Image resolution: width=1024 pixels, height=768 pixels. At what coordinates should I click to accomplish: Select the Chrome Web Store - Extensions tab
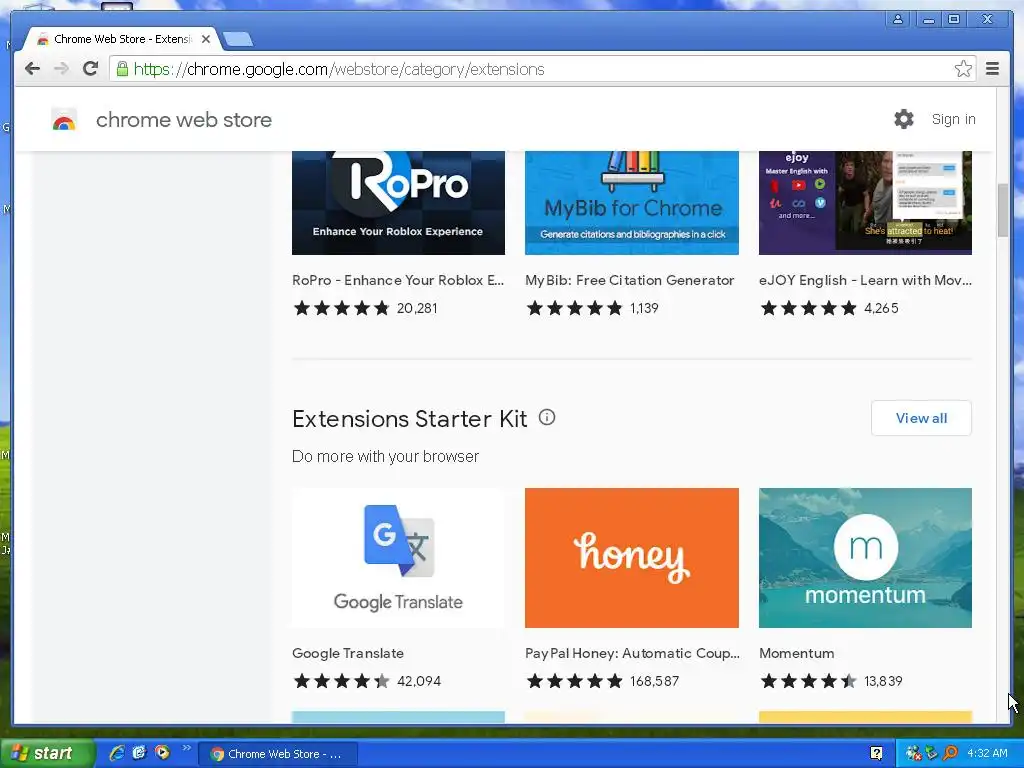pyautogui.click(x=121, y=39)
